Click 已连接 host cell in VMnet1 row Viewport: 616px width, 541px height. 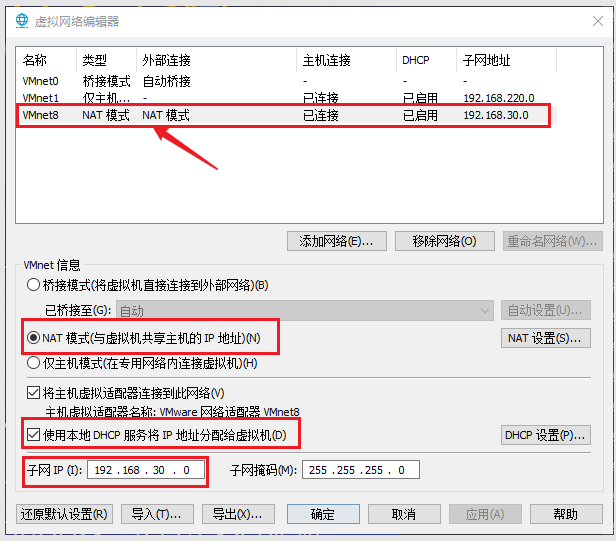click(321, 98)
